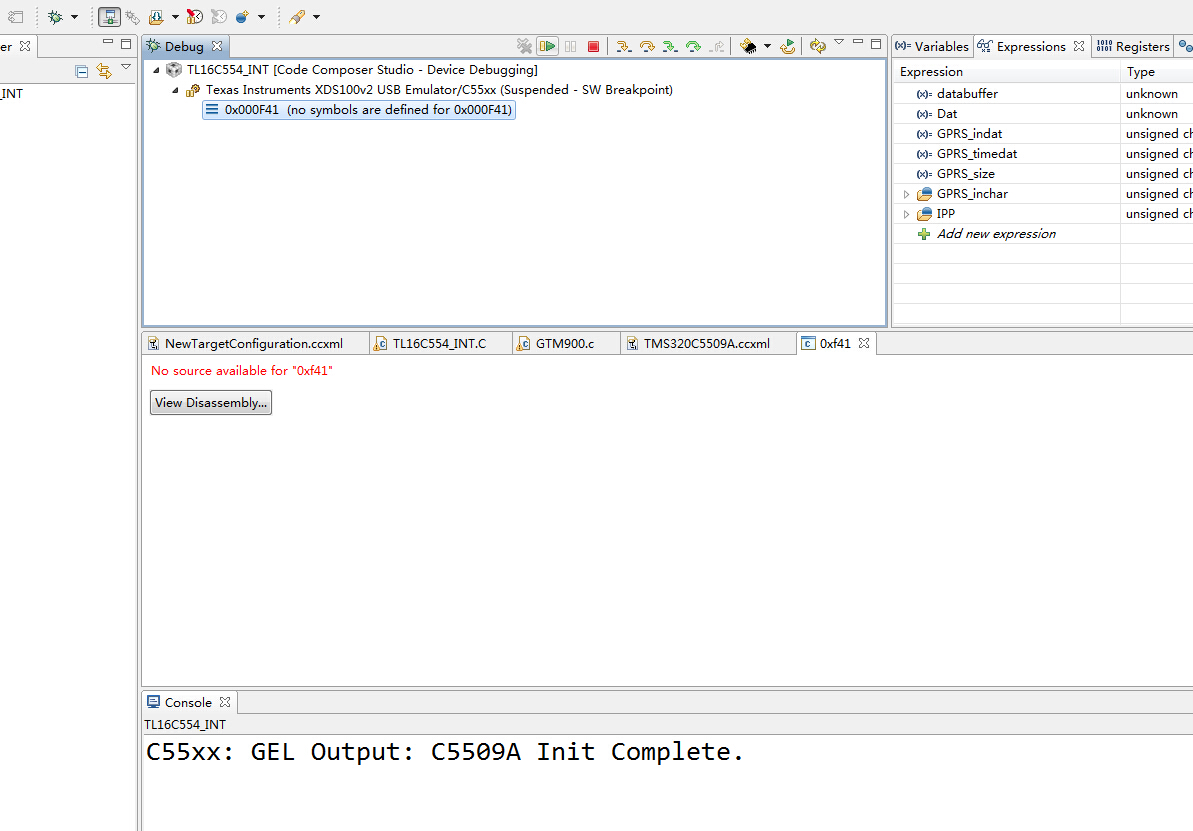Select the databuffer expression row
The height and width of the screenshot is (831, 1193).
pos(1042,94)
